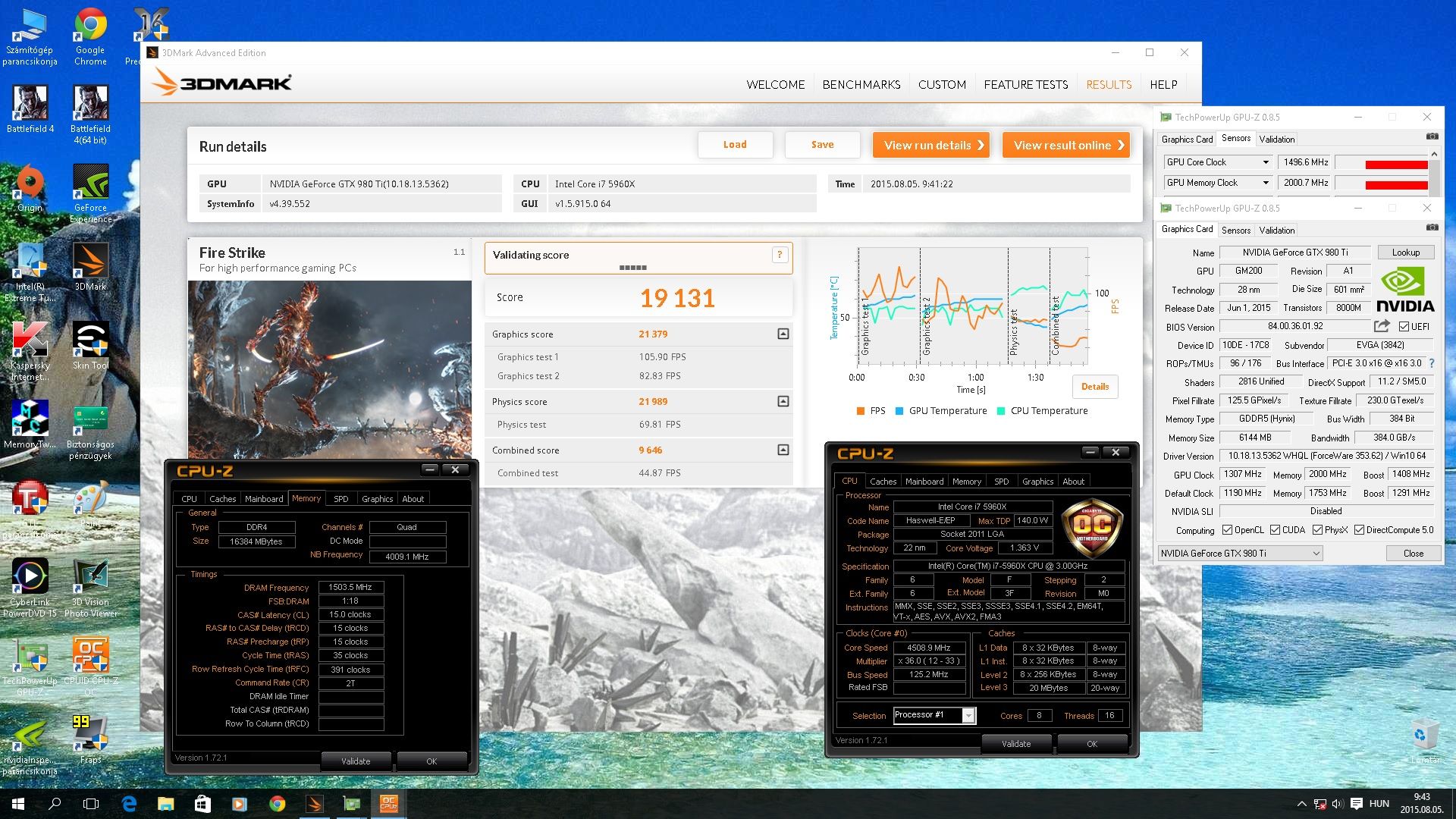Click the Bus Interface question mark icon
The width and height of the screenshot is (1456, 819).
(1432, 363)
